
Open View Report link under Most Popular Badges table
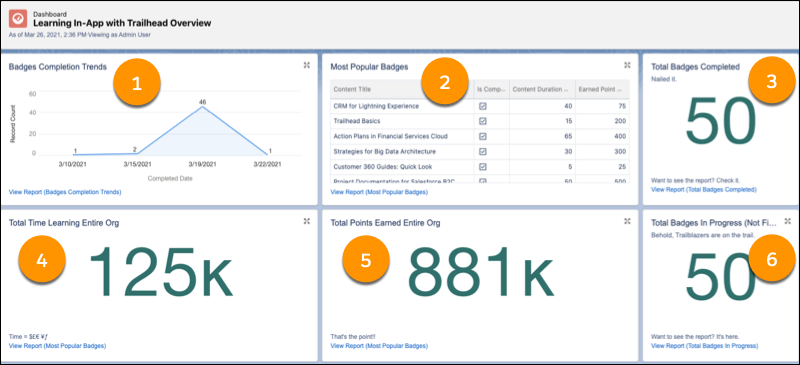[379, 192]
